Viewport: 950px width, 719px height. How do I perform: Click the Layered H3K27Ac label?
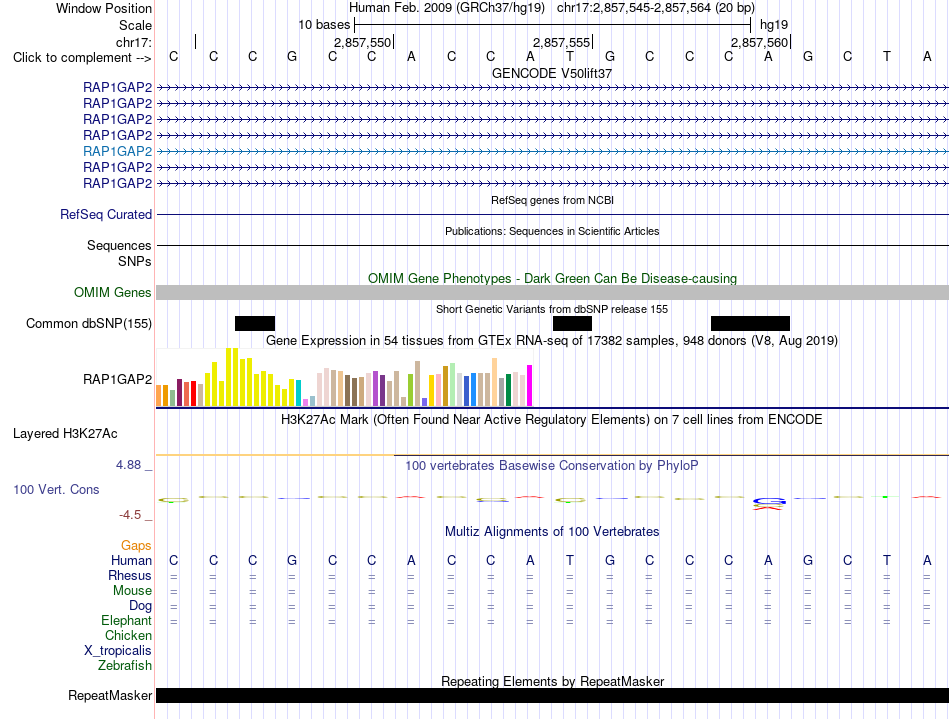click(x=65, y=434)
